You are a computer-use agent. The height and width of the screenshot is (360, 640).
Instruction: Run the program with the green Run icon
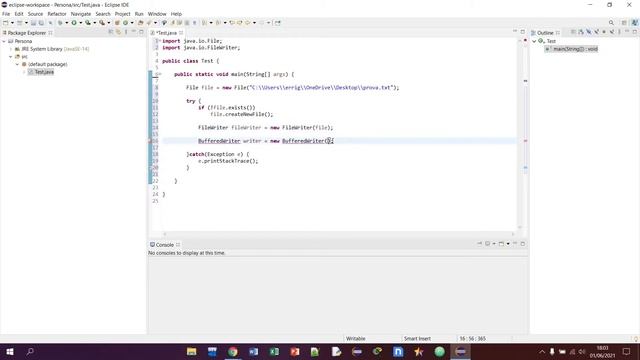74,23
